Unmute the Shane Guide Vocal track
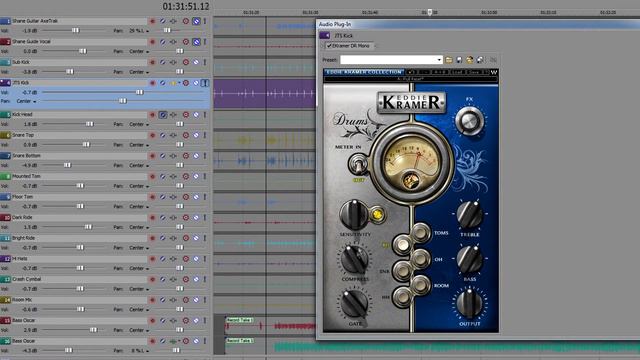 pyautogui.click(x=196, y=42)
